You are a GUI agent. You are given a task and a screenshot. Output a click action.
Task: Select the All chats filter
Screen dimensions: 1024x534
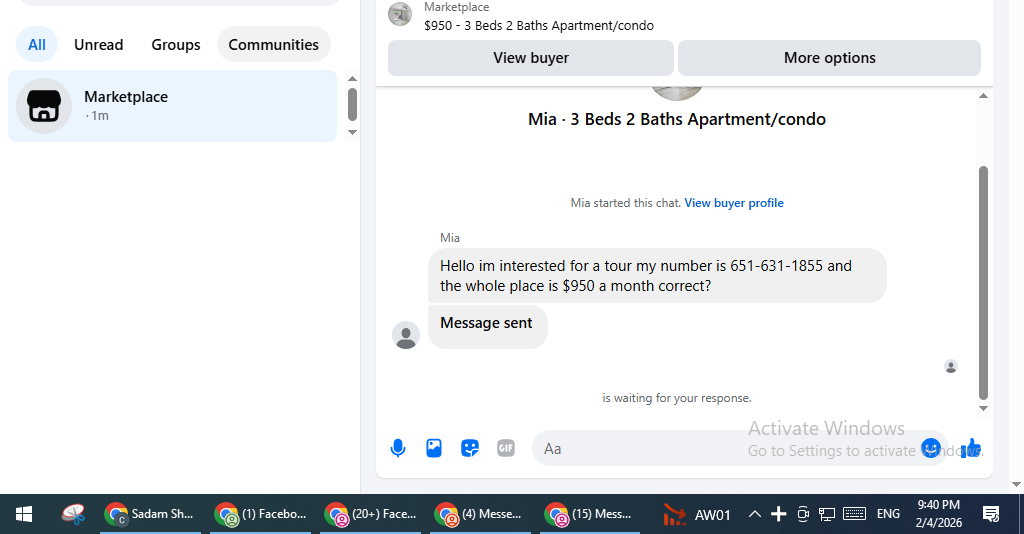point(37,44)
